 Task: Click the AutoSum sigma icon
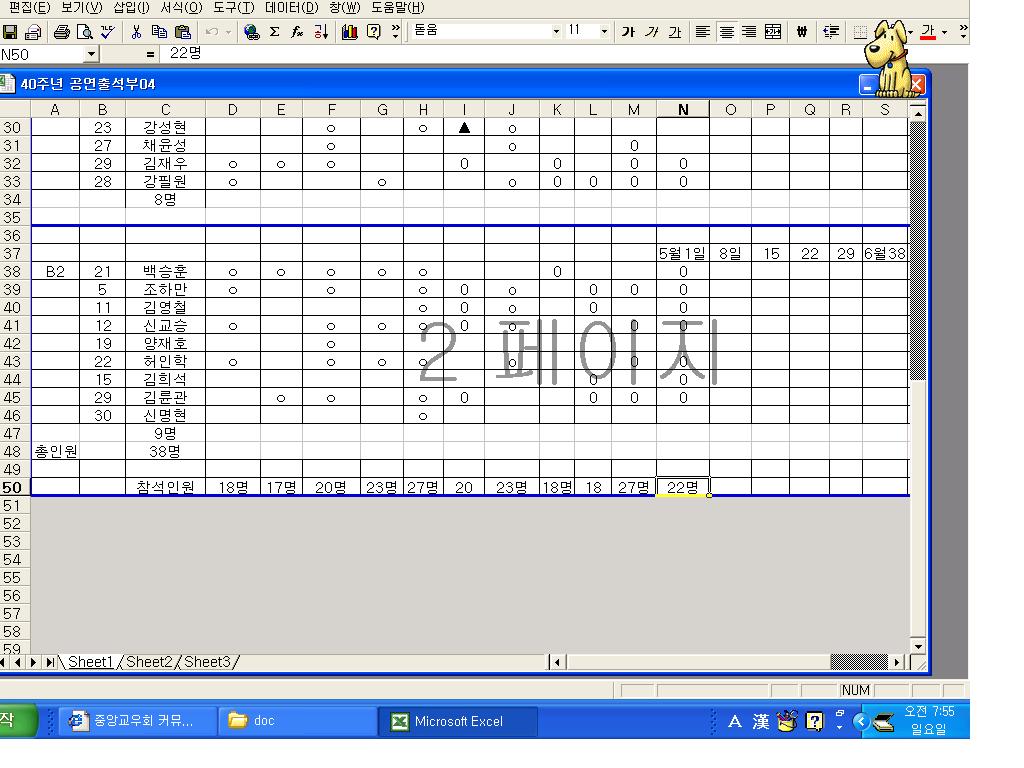click(x=274, y=32)
